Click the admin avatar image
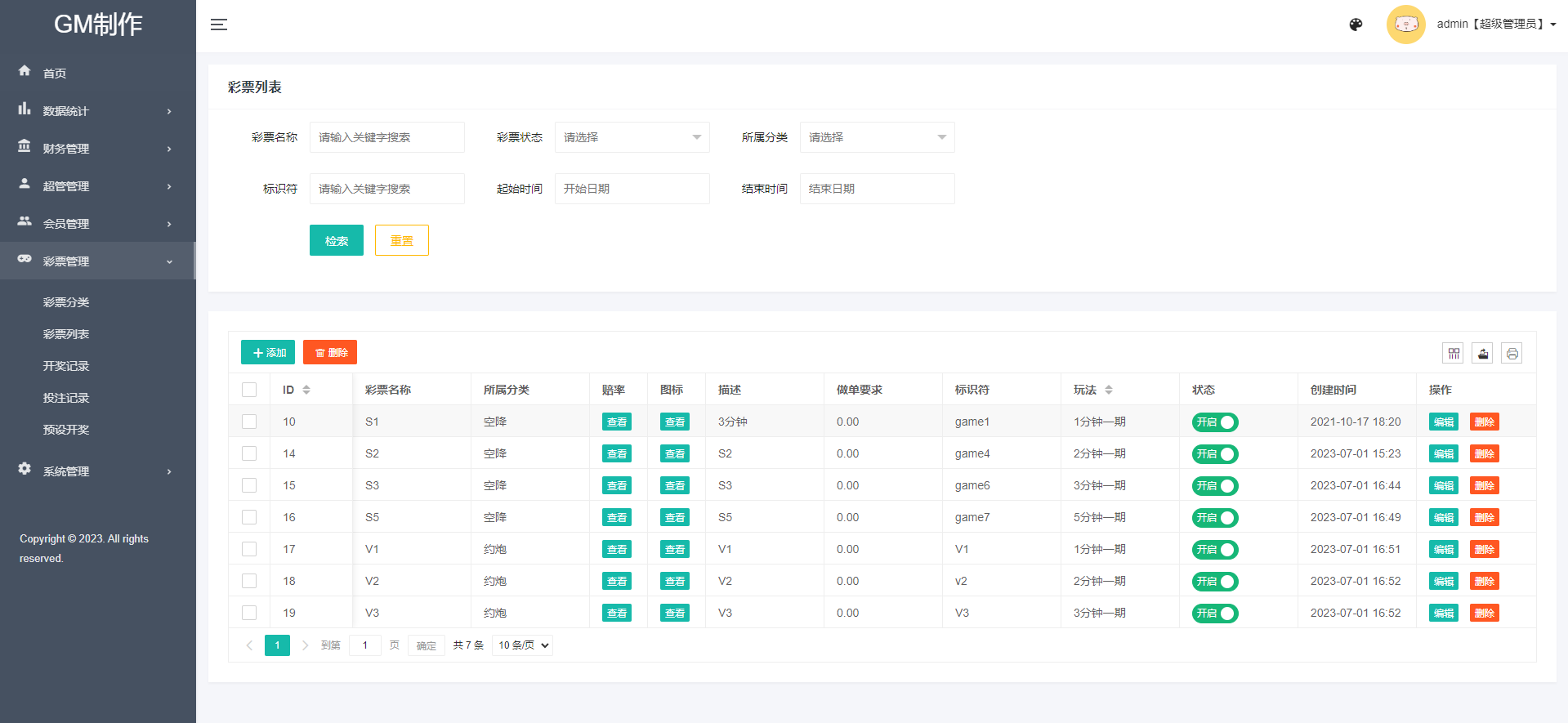The image size is (1568, 723). [x=1405, y=25]
